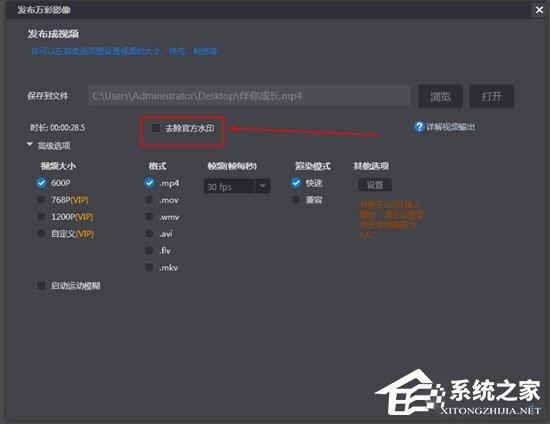Viewport: 550px width, 424px height.
Task: Select 自定义(VIP) video size option
Action: [x=41, y=234]
